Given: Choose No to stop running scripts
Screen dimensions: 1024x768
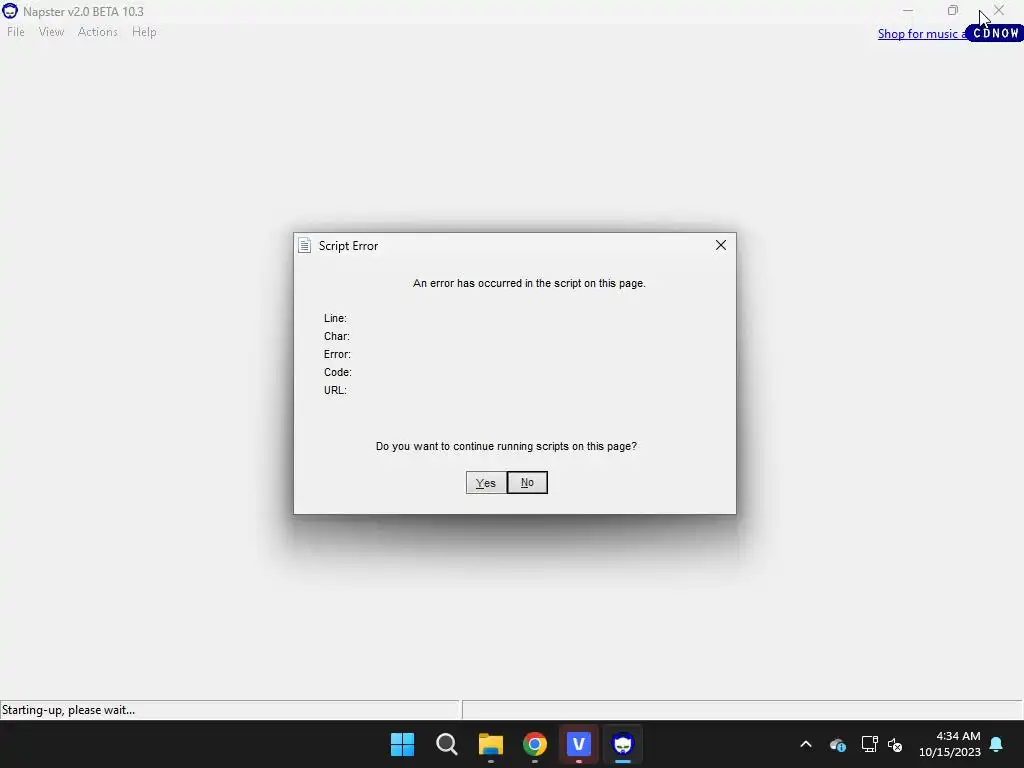Looking at the screenshot, I should (527, 483).
